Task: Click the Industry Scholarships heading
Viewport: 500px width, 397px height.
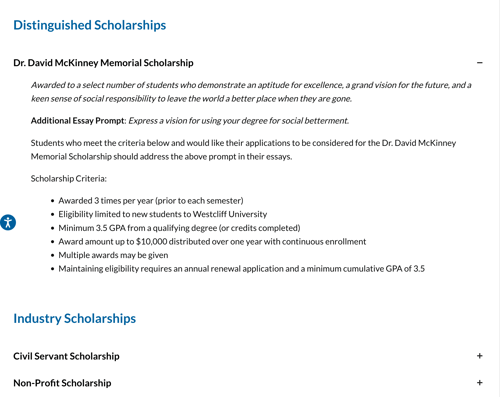Action: pos(75,318)
